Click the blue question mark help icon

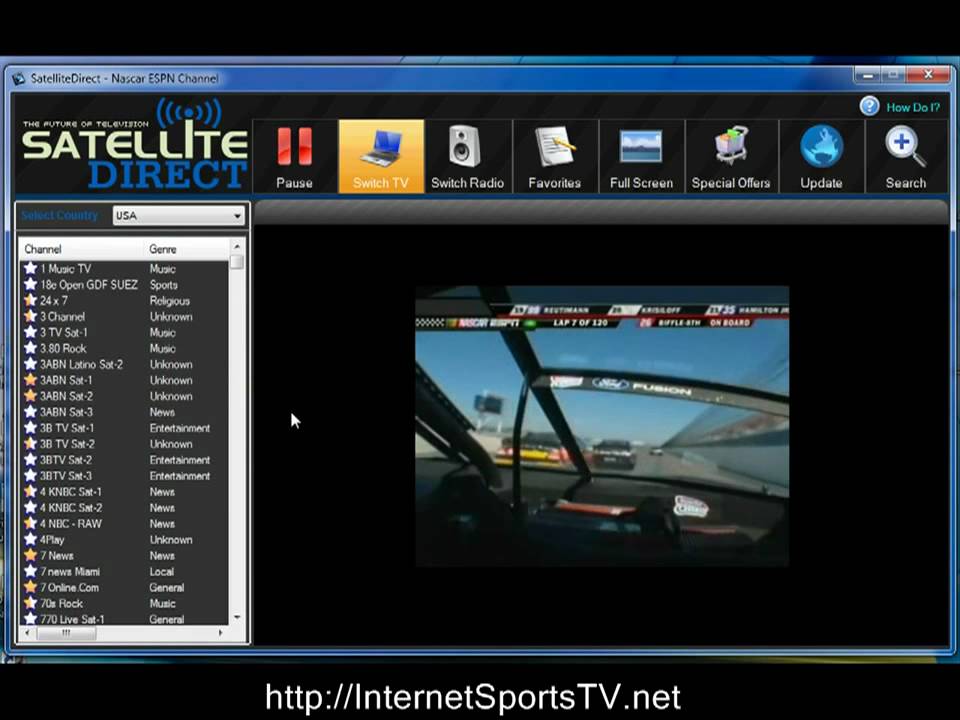point(869,107)
